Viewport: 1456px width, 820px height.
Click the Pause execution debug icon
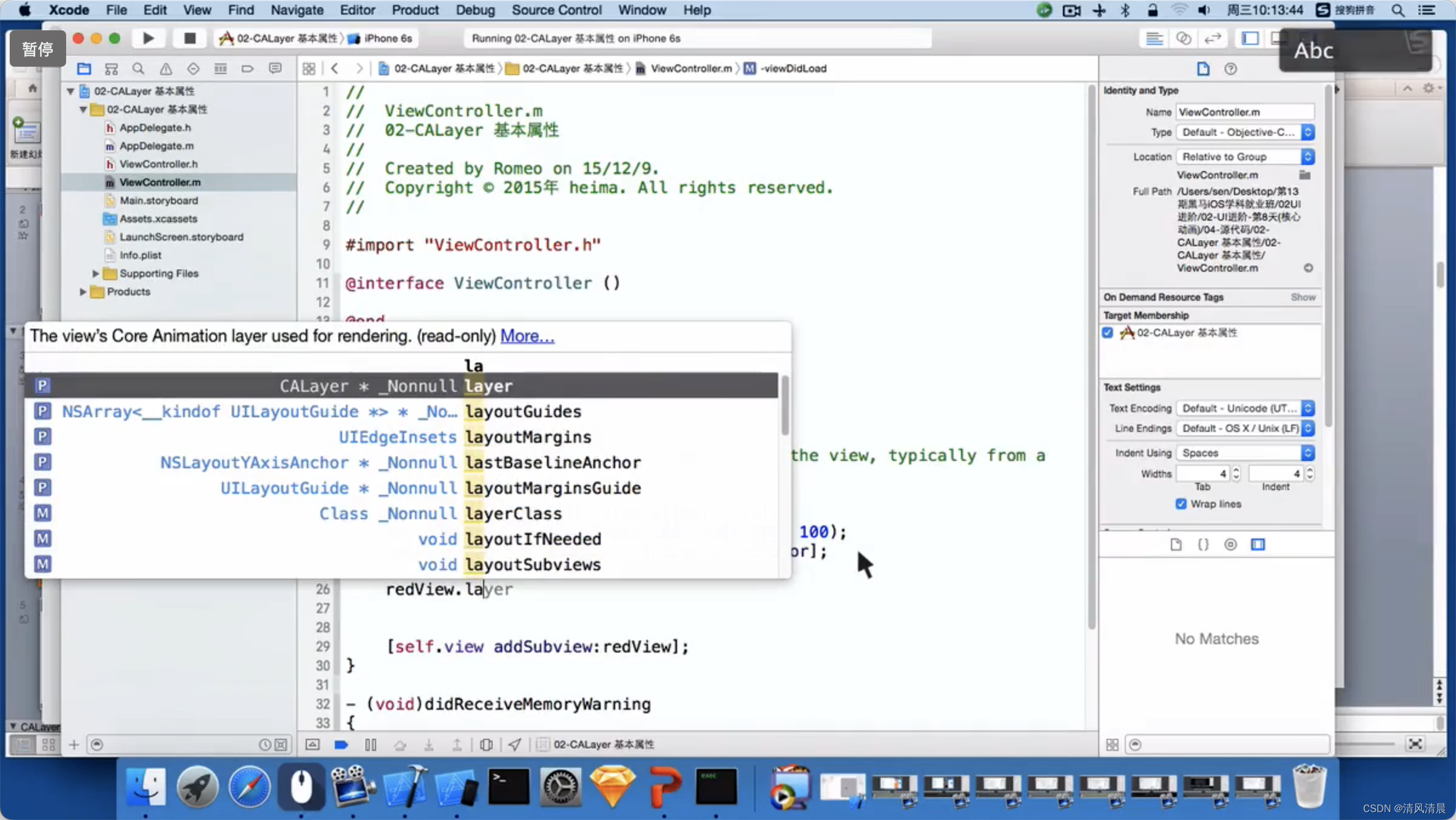pos(371,744)
